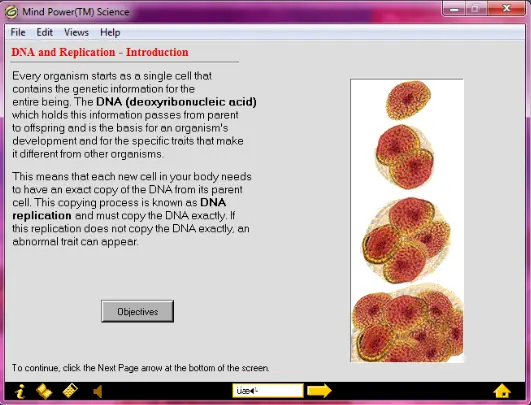531x405 pixels.
Task: Minimize the Mind Power Science window
Action: [454, 8]
